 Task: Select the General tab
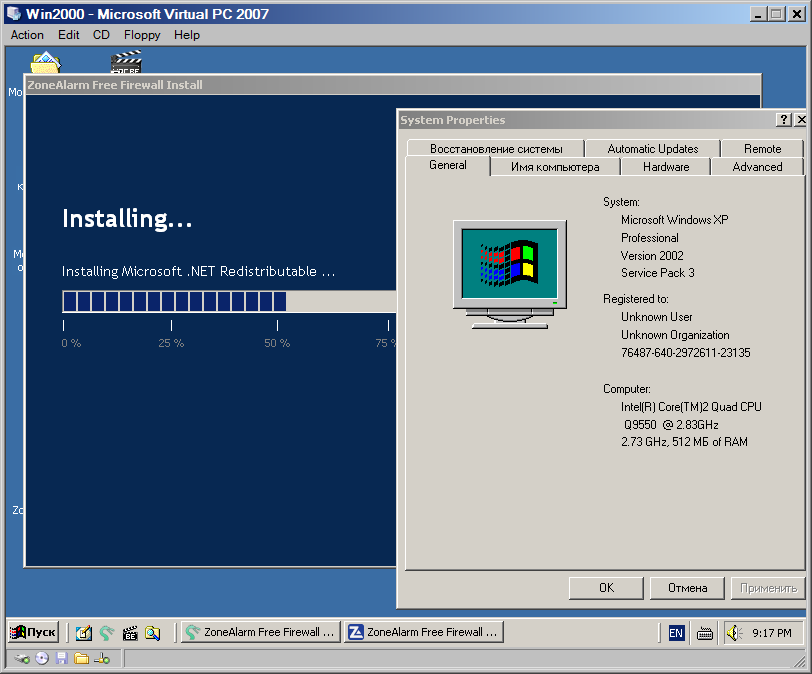447,165
